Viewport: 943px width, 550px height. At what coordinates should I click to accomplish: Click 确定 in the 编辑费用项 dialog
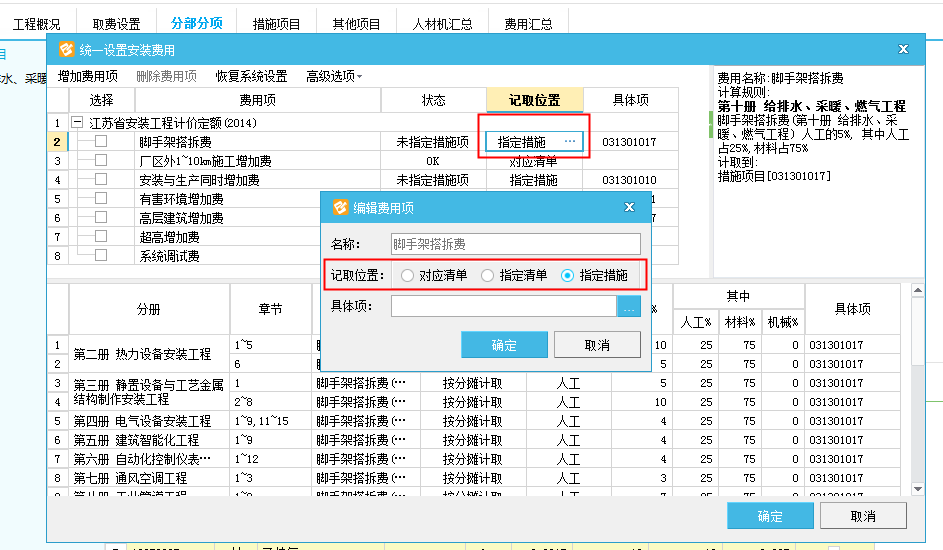(504, 345)
